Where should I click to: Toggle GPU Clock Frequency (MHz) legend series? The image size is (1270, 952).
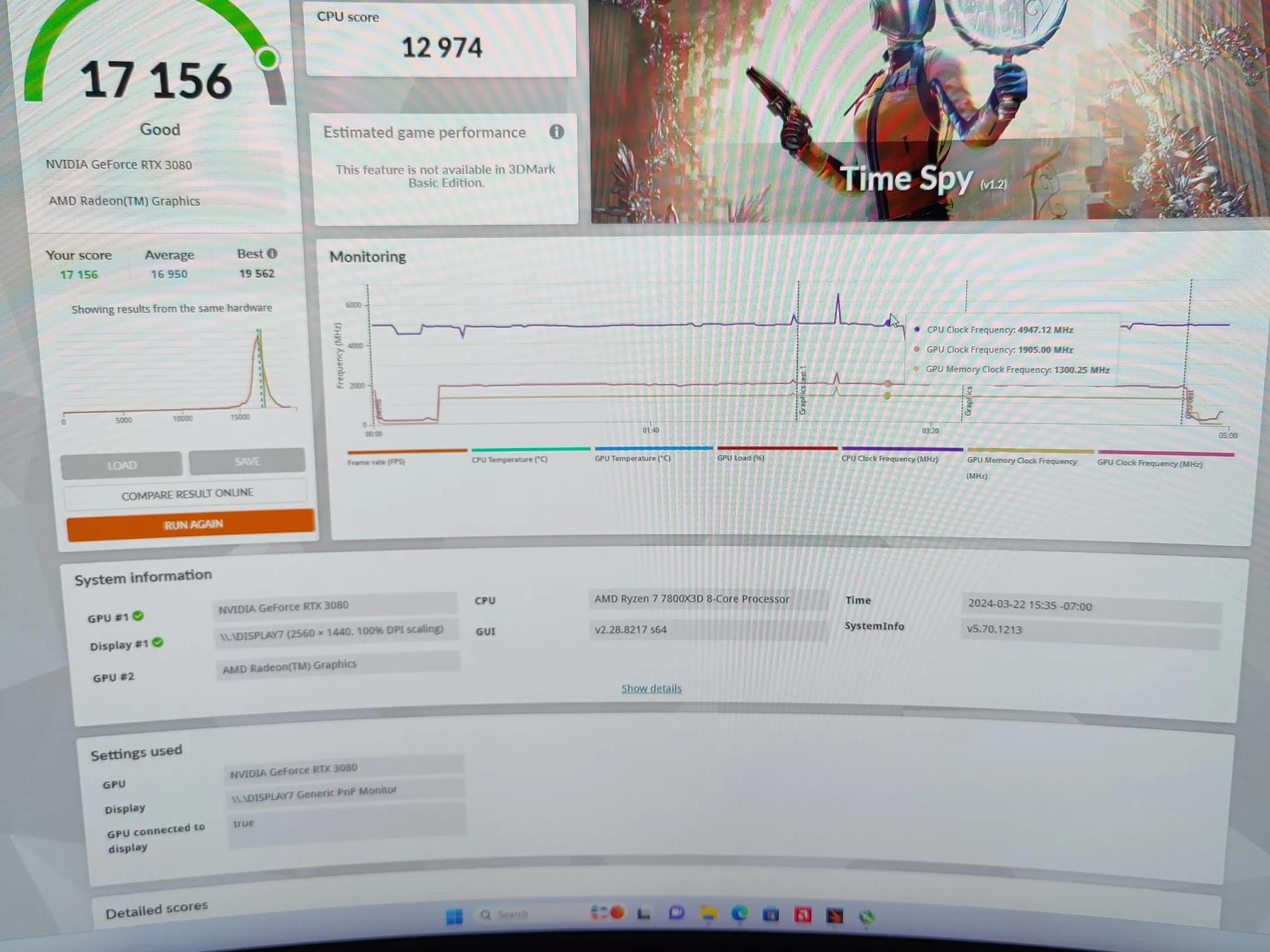pos(1166,459)
